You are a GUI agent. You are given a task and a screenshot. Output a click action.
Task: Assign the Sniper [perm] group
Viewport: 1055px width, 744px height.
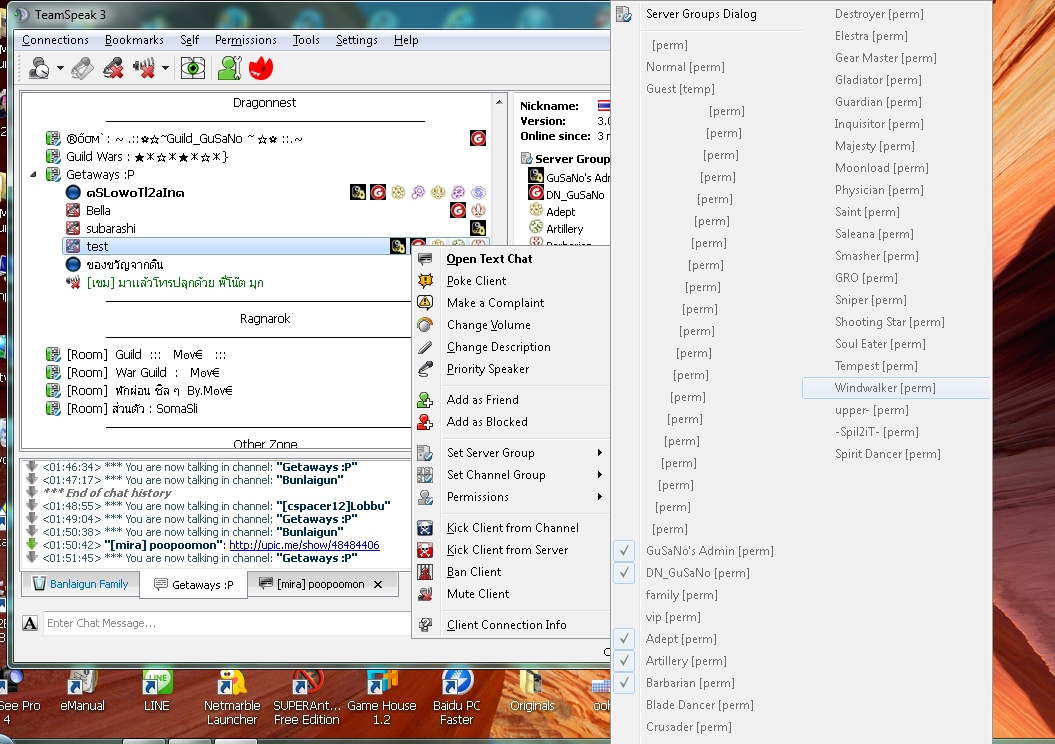(871, 300)
